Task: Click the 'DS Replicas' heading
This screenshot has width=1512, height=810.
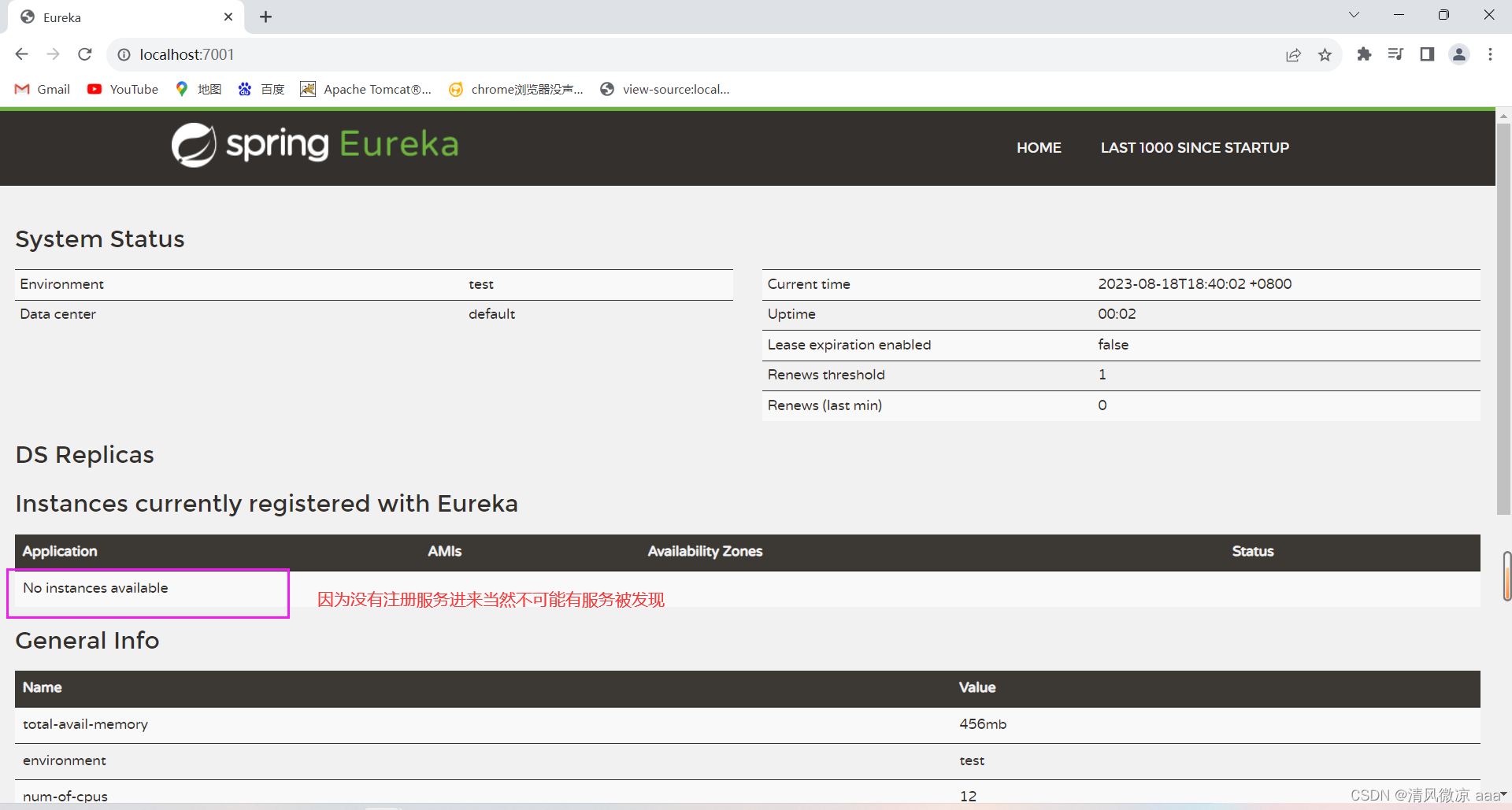Action: click(x=85, y=455)
